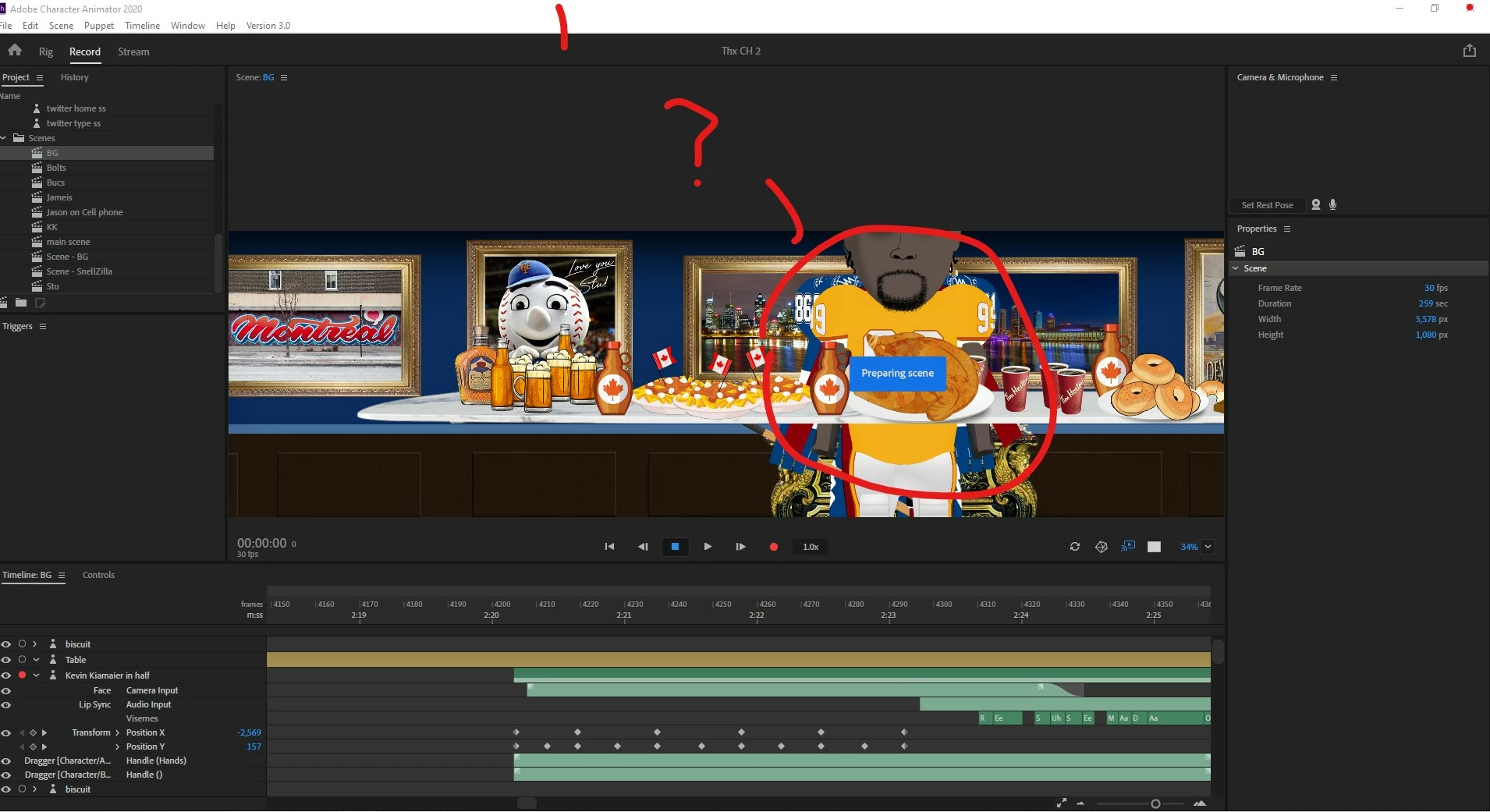Click the Scene: BG name link
This screenshot has width=1490, height=812.
coord(268,77)
